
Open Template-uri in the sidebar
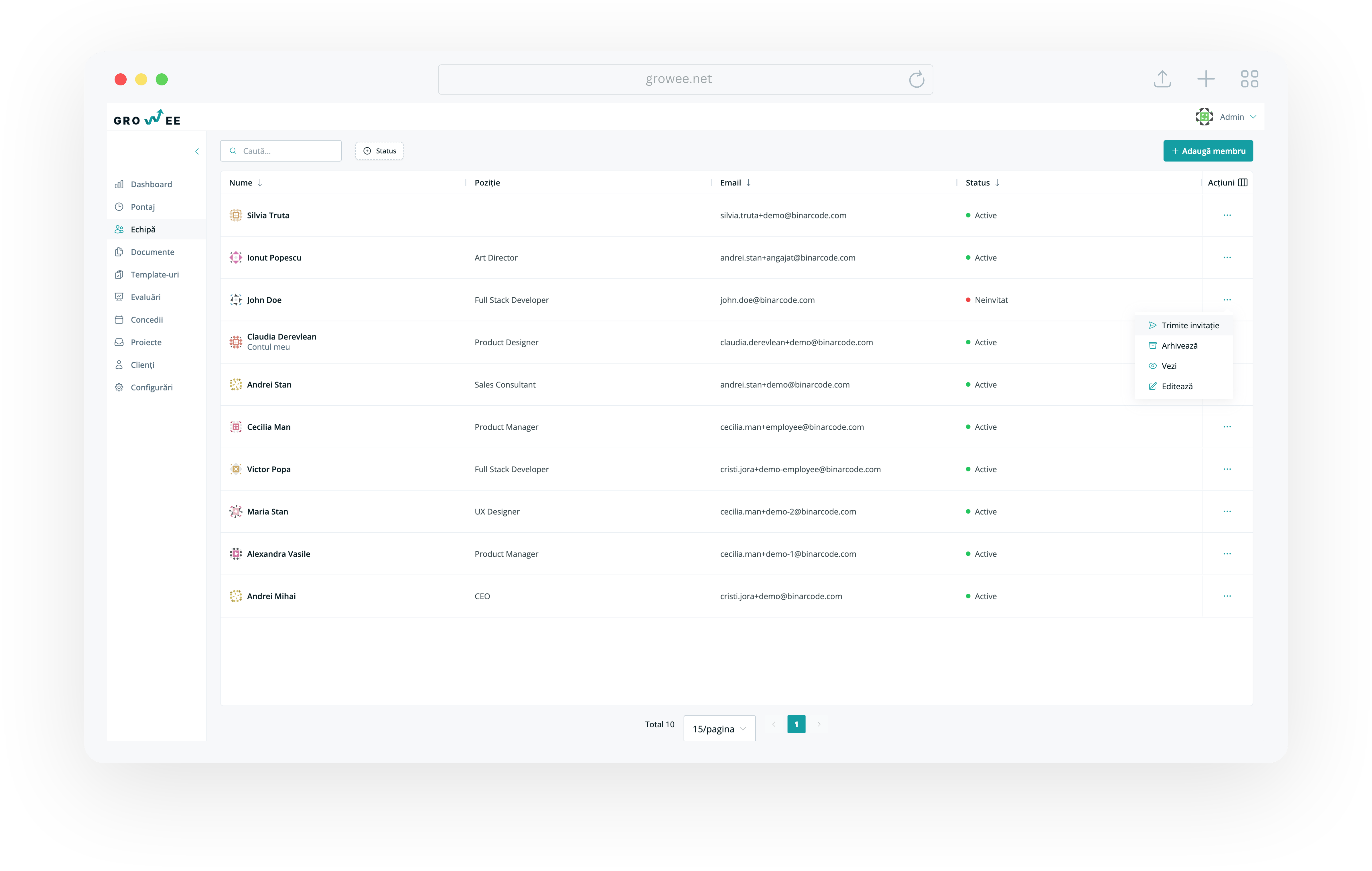154,275
